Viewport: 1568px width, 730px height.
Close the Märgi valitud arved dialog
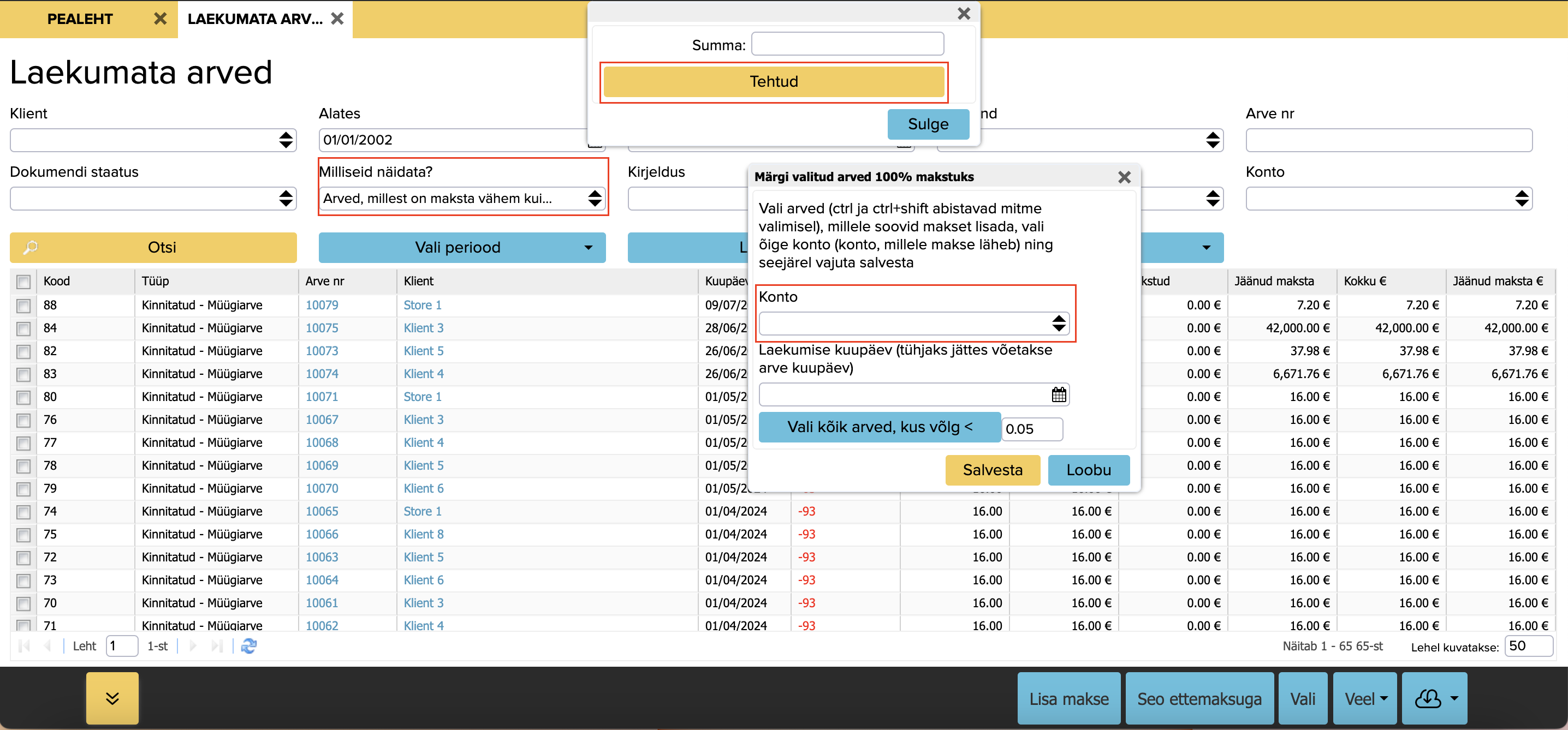click(x=1124, y=177)
